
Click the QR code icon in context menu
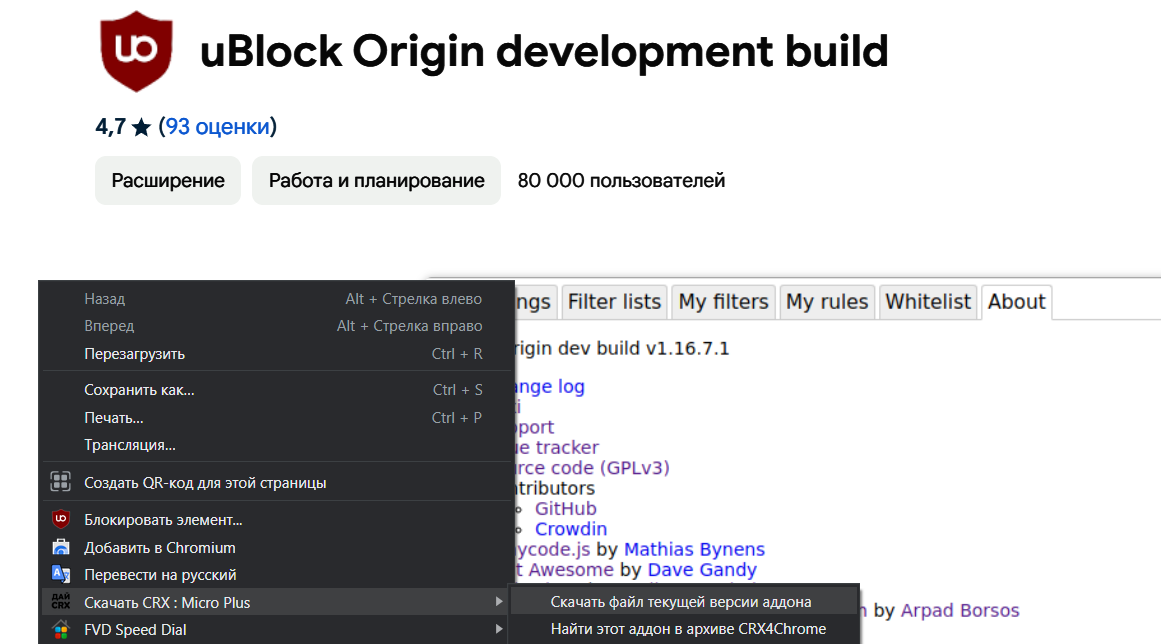[61, 482]
